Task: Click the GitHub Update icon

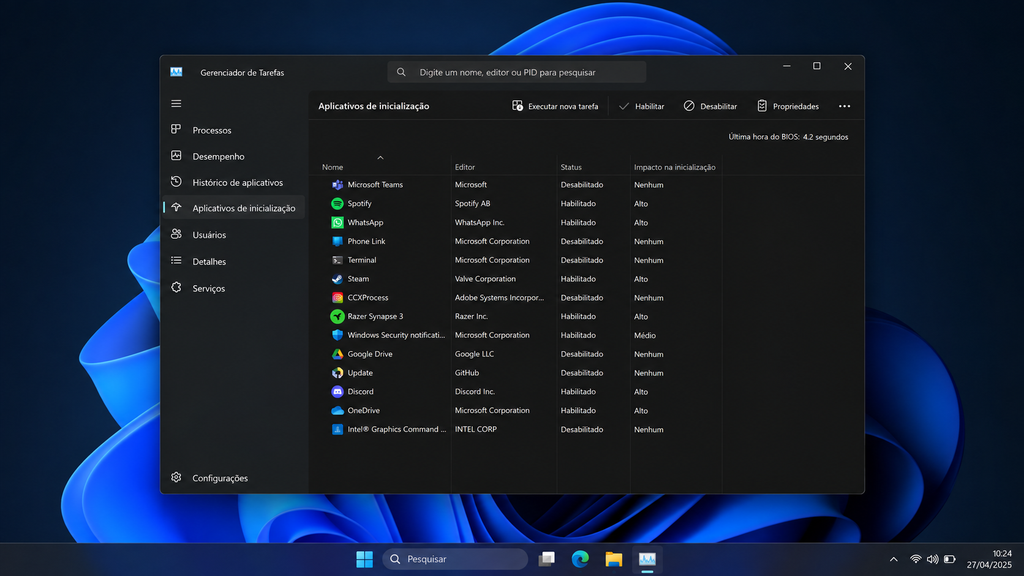Action: [x=337, y=373]
